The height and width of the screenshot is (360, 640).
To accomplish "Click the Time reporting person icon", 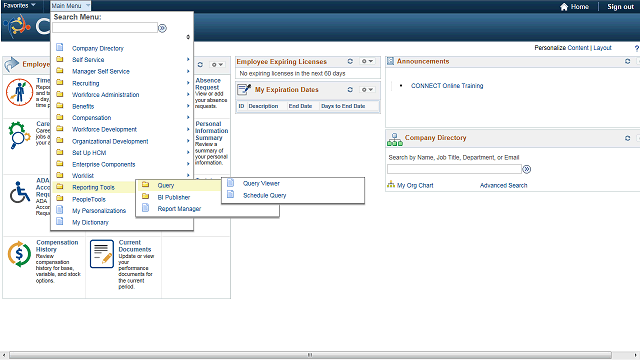I will [x=19, y=92].
